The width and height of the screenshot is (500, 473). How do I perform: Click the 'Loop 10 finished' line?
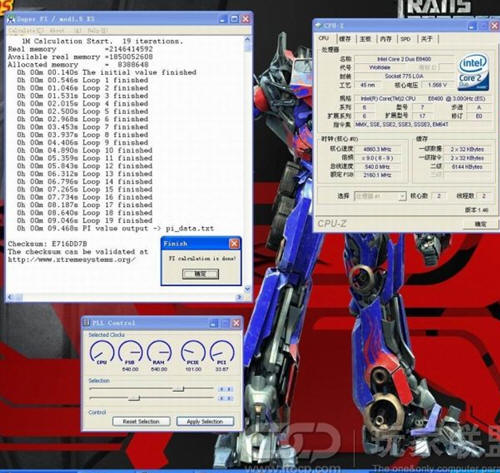pos(85,150)
